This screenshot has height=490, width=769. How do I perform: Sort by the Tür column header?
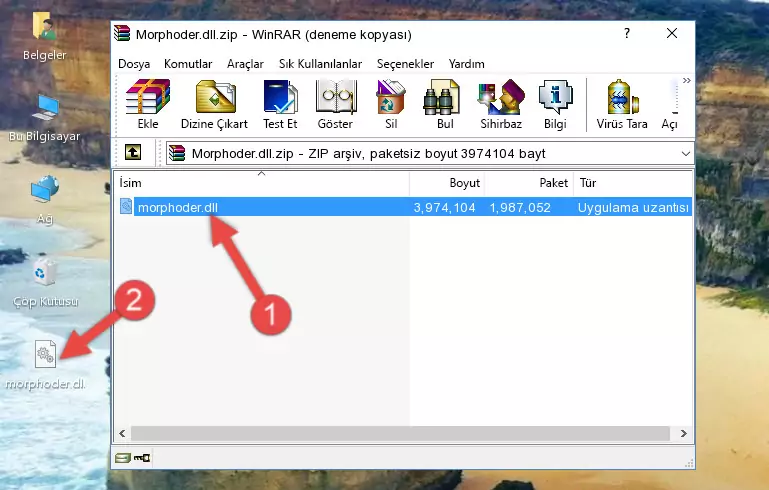pos(633,183)
